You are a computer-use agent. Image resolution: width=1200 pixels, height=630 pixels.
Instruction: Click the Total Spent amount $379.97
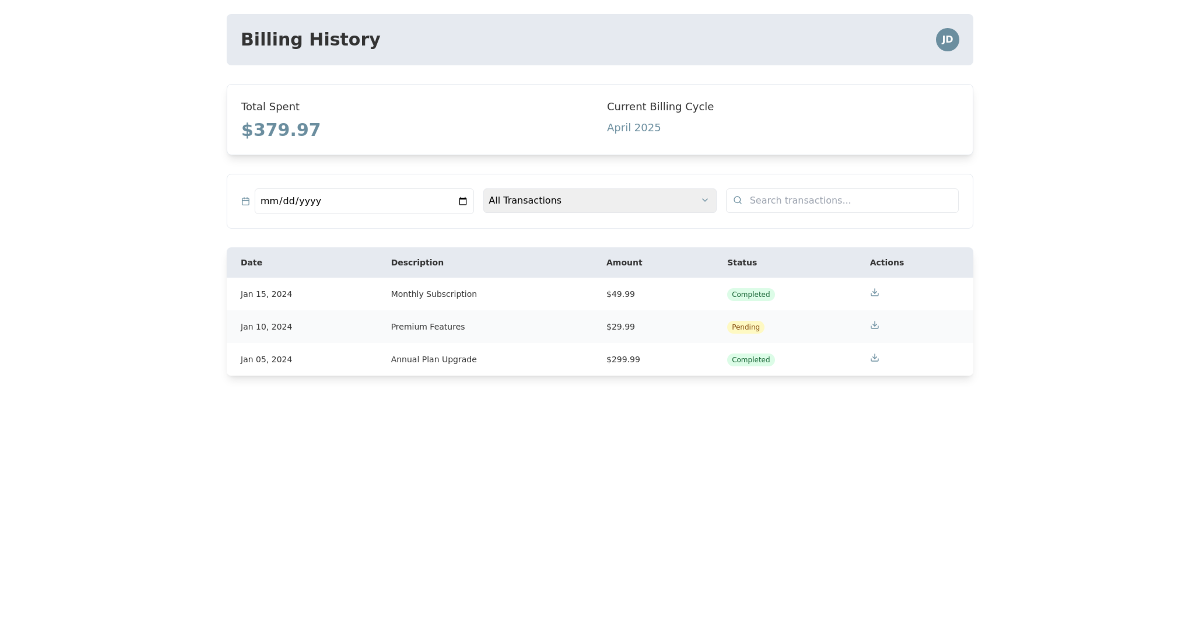(x=280, y=129)
